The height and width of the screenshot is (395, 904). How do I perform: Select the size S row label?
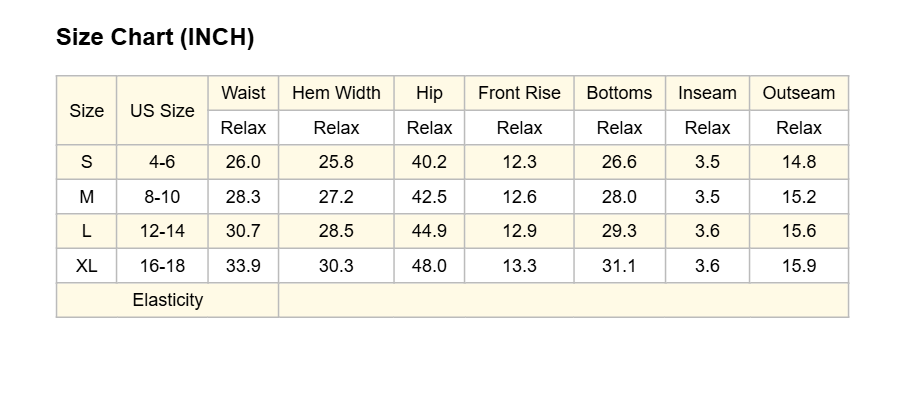(86, 162)
